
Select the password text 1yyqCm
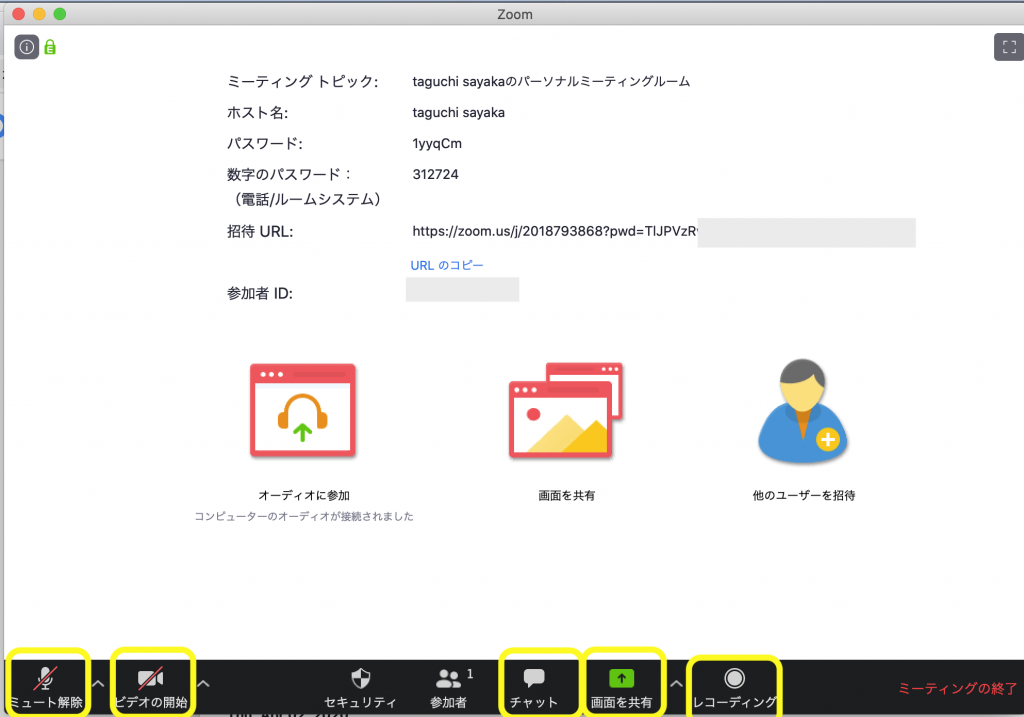(x=437, y=144)
